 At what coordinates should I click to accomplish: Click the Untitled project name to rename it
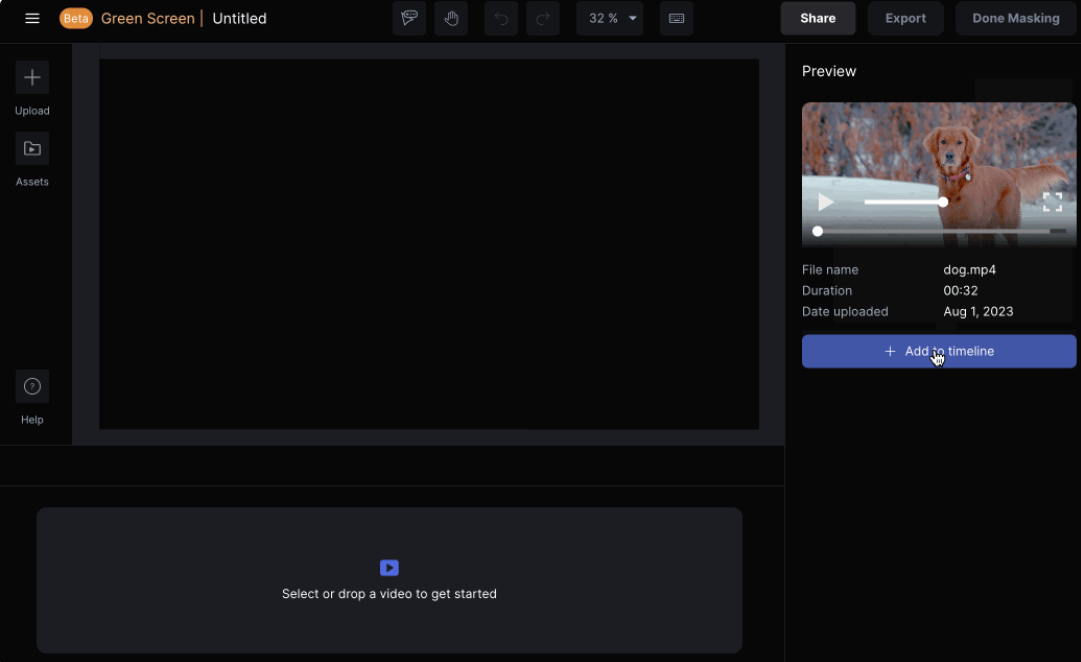[x=239, y=18]
